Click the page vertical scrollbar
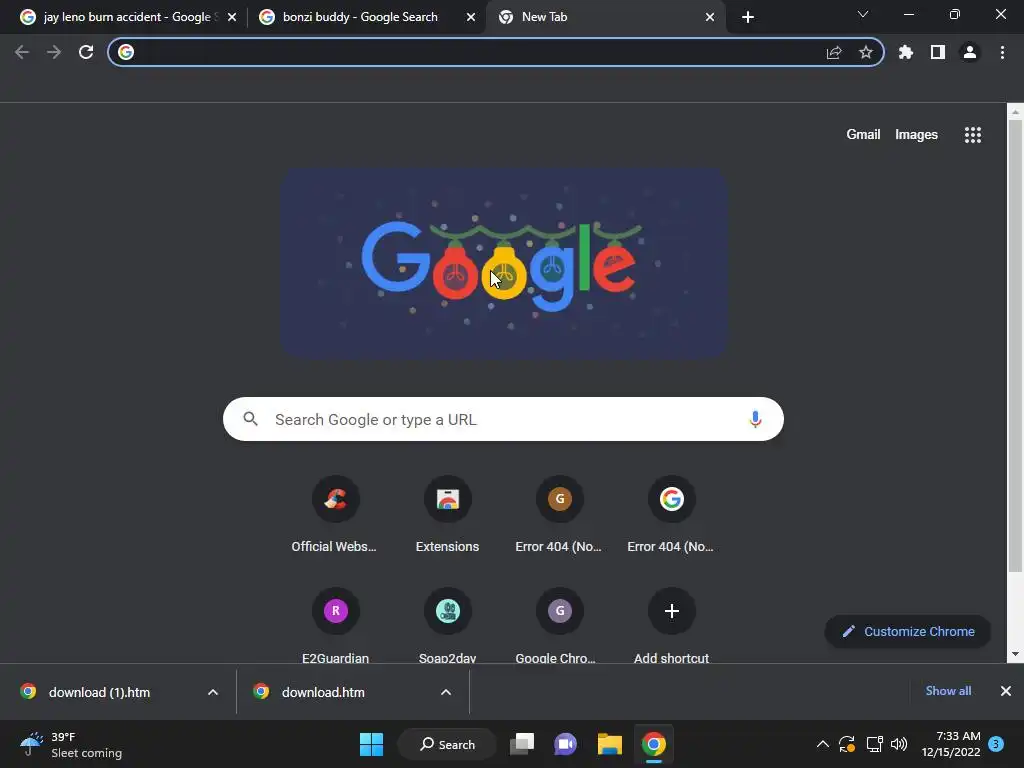1024x768 pixels. click(x=1015, y=346)
